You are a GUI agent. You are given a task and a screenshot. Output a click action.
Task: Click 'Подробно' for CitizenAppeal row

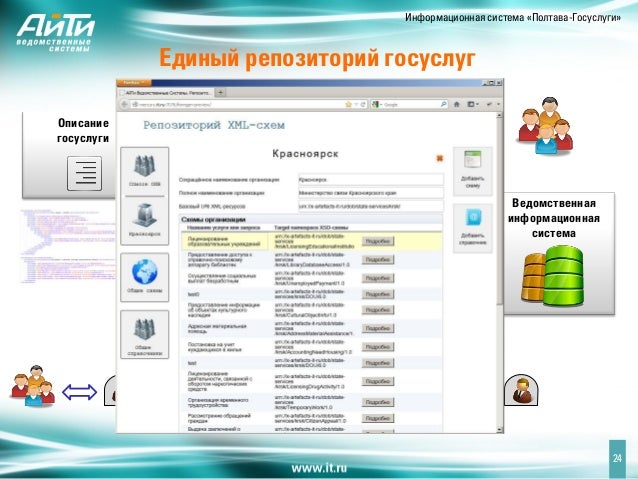(378, 418)
